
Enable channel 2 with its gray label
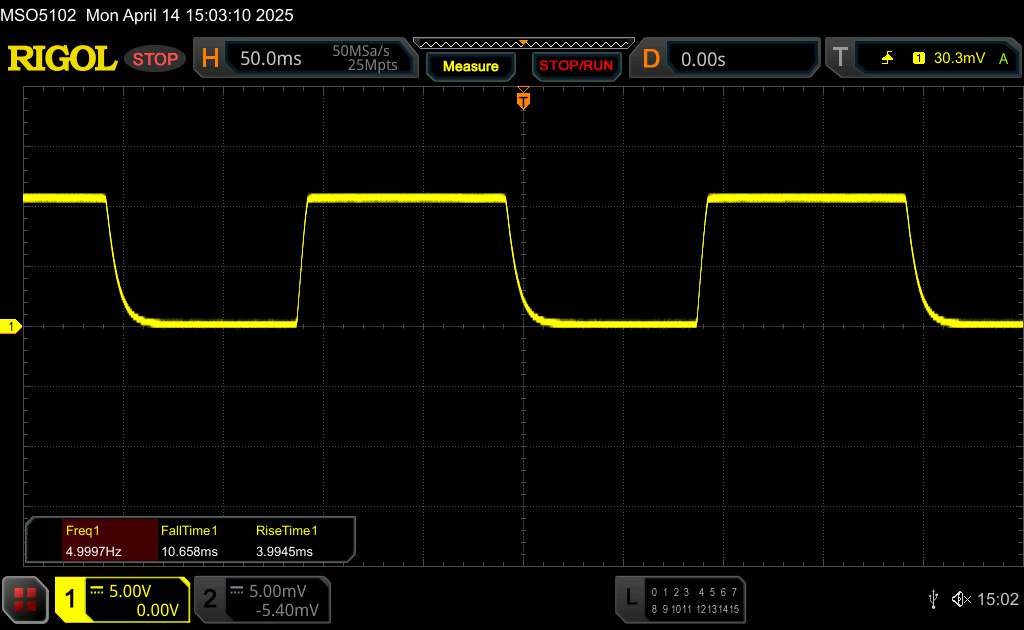coord(210,600)
